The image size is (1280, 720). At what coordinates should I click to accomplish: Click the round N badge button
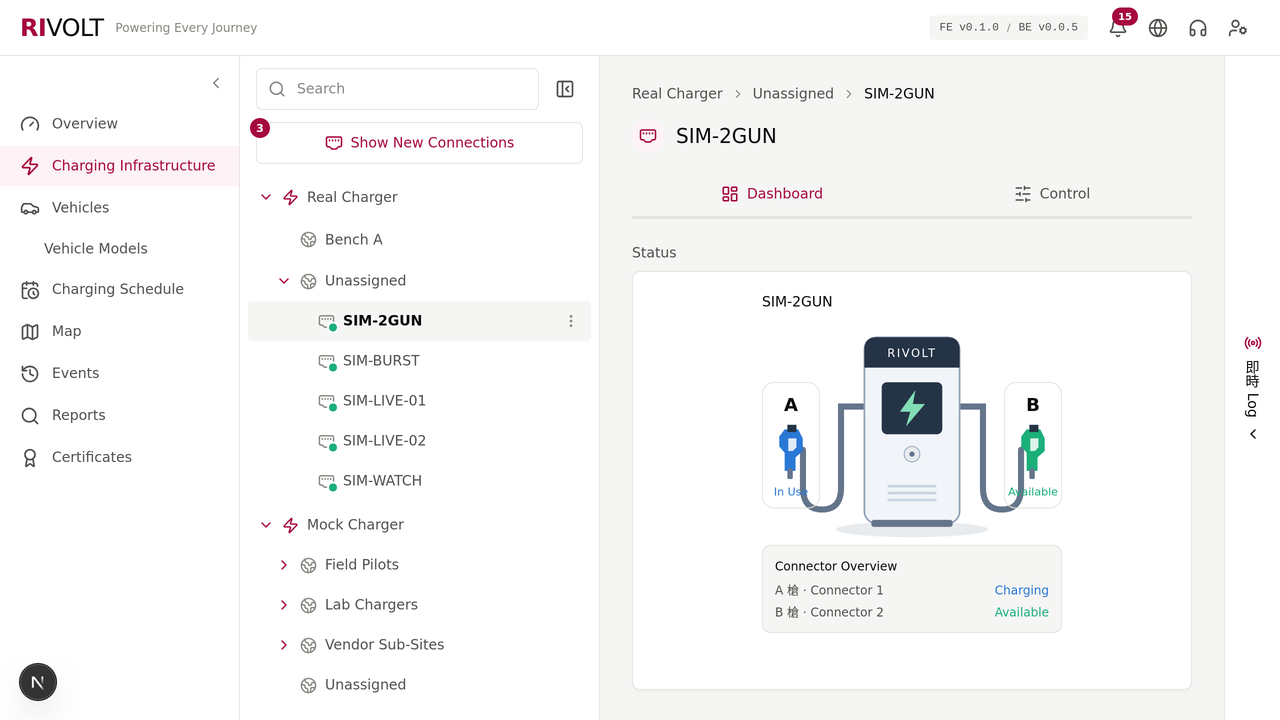[x=38, y=682]
